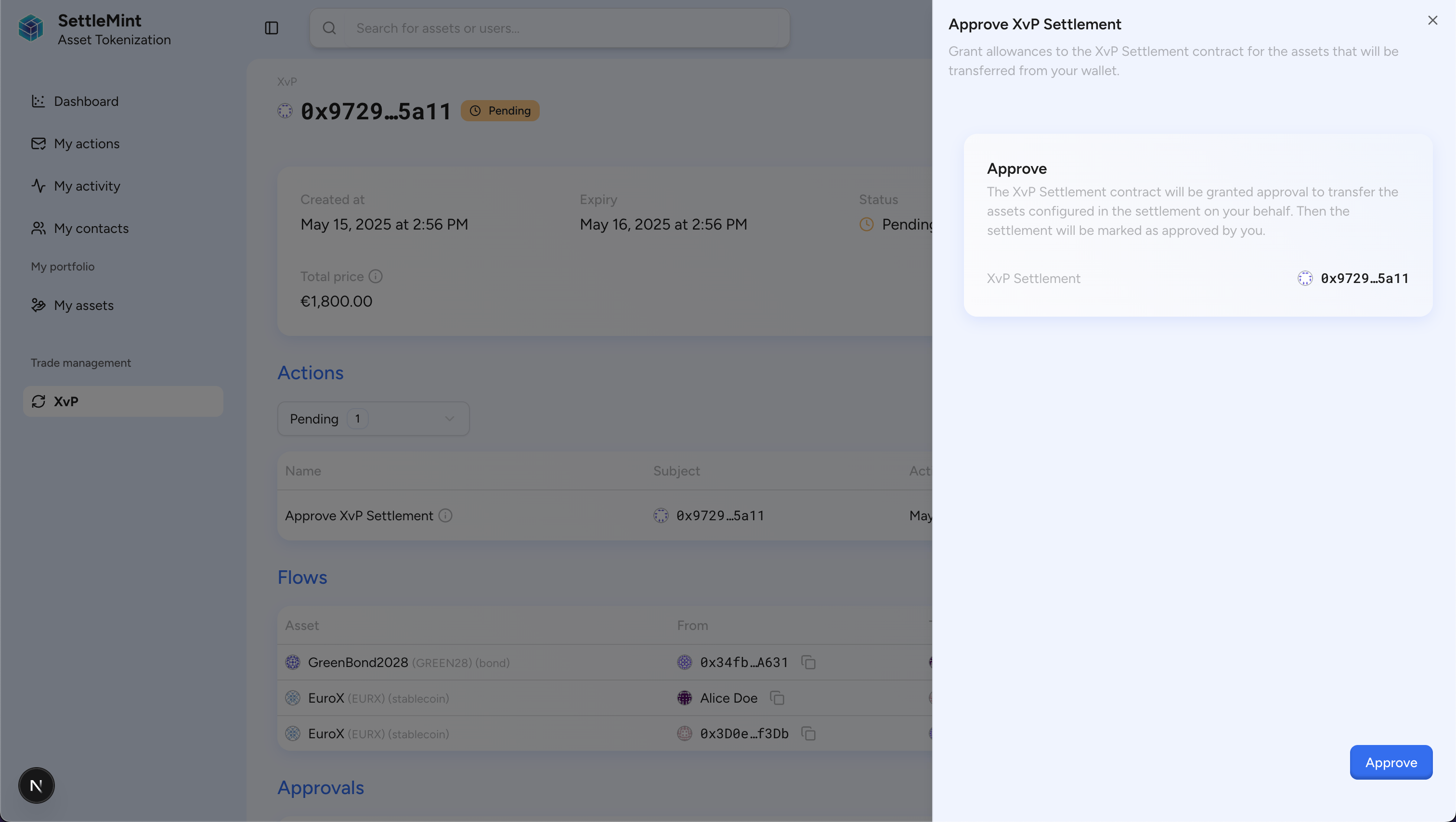Viewport: 1456px width, 822px height.
Task: Open My assets in portfolio
Action: tap(84, 305)
